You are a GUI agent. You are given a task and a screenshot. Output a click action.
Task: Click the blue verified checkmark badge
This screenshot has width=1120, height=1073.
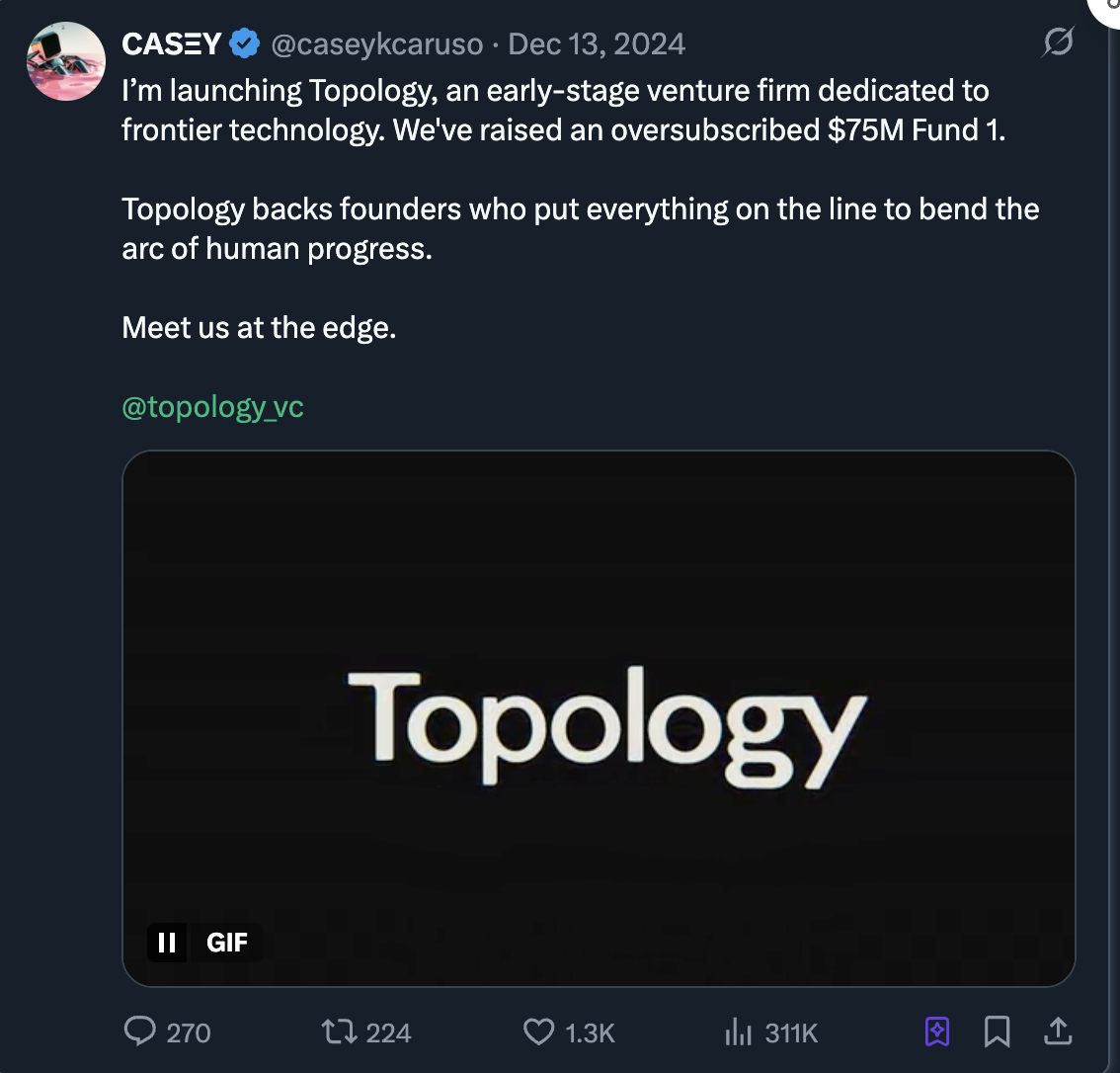tap(245, 44)
